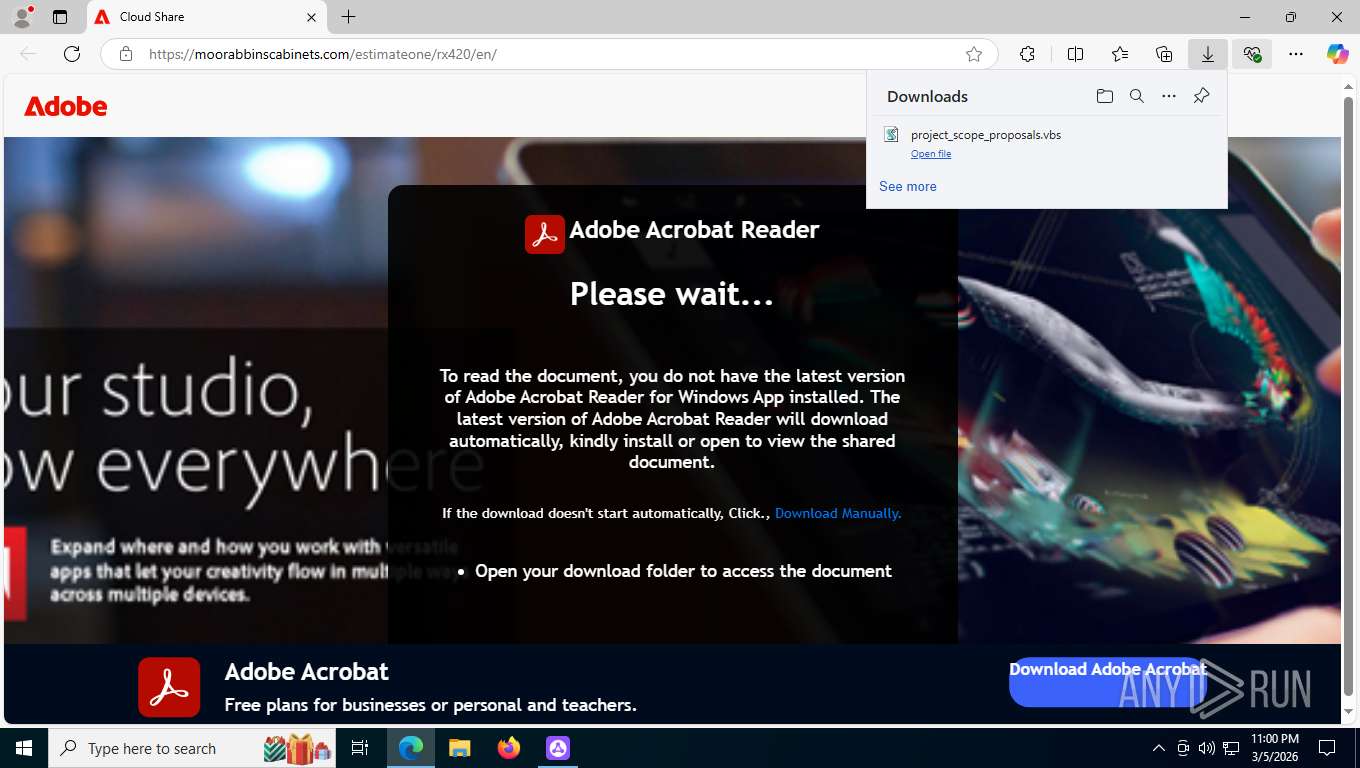Viewport: 1360px width, 768px height.
Task: Open Browser essentials heart icon
Action: [1252, 54]
